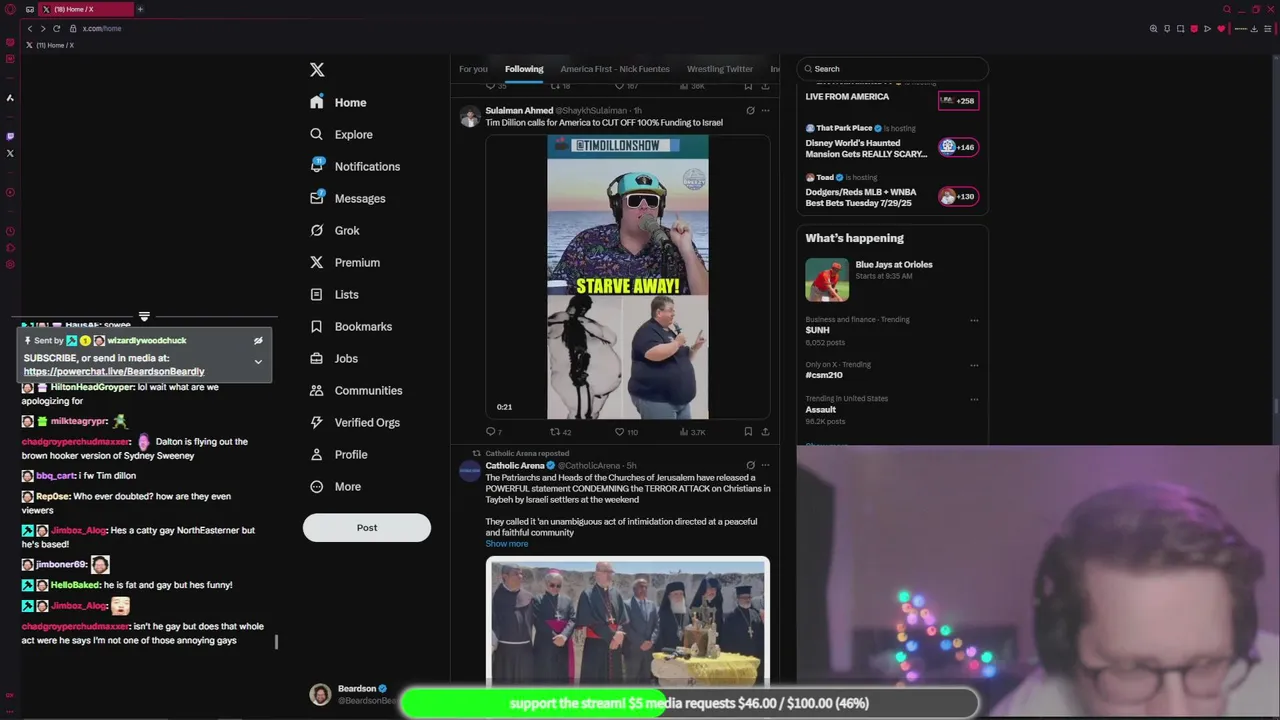
Task: Join the LIVE FROM AMERICA space
Action: (958, 101)
